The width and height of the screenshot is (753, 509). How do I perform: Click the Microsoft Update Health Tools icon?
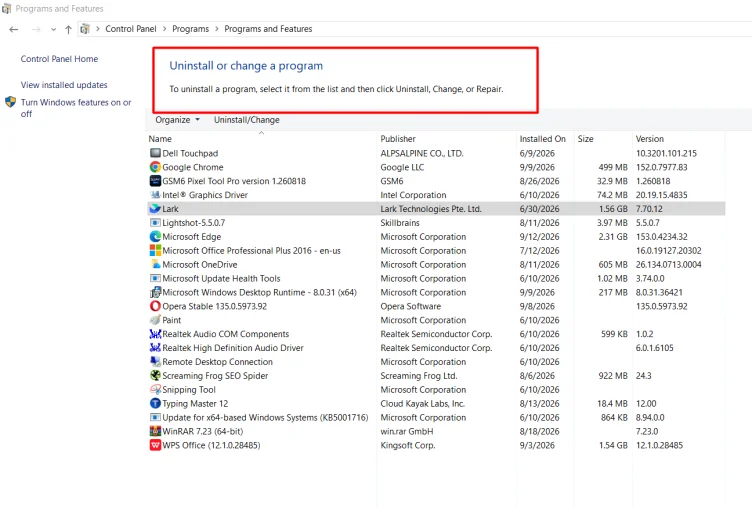point(155,279)
